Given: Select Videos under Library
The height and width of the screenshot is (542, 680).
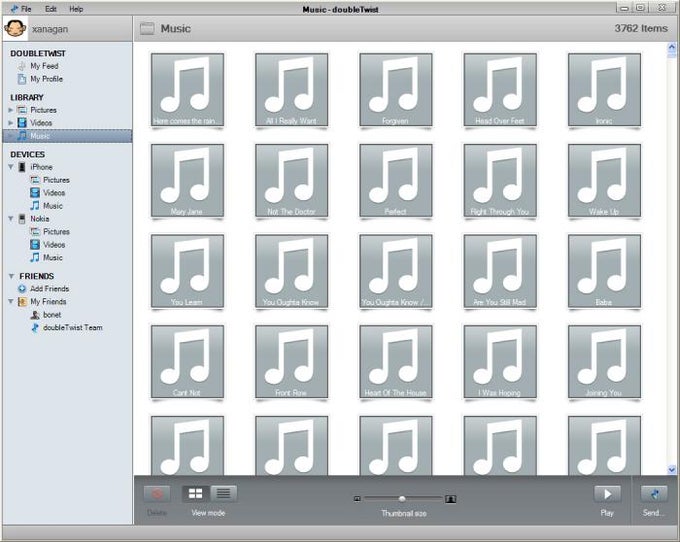Looking at the screenshot, I should [41, 123].
